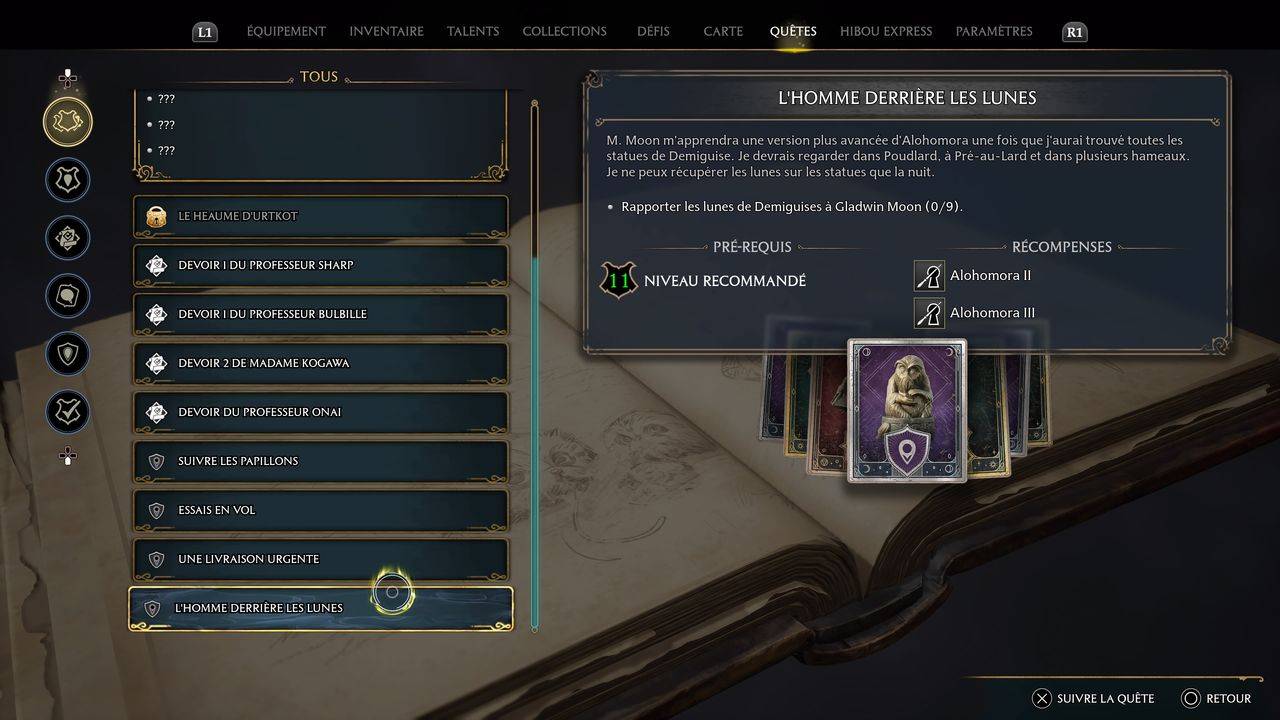The height and width of the screenshot is (720, 1280).
Task: Select the Une livraison urgente quest
Action: (320, 559)
